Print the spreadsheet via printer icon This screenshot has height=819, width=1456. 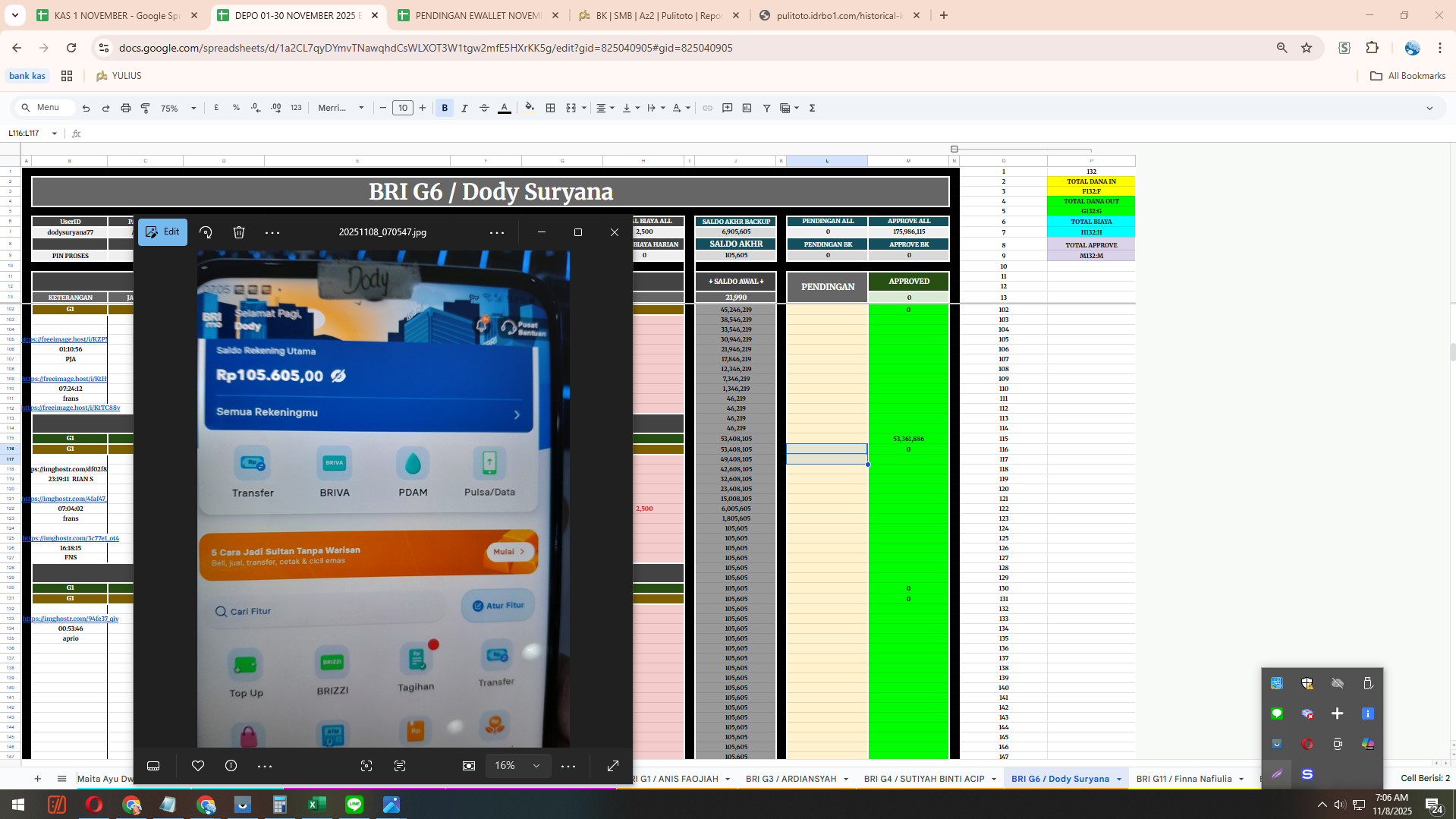point(126,108)
